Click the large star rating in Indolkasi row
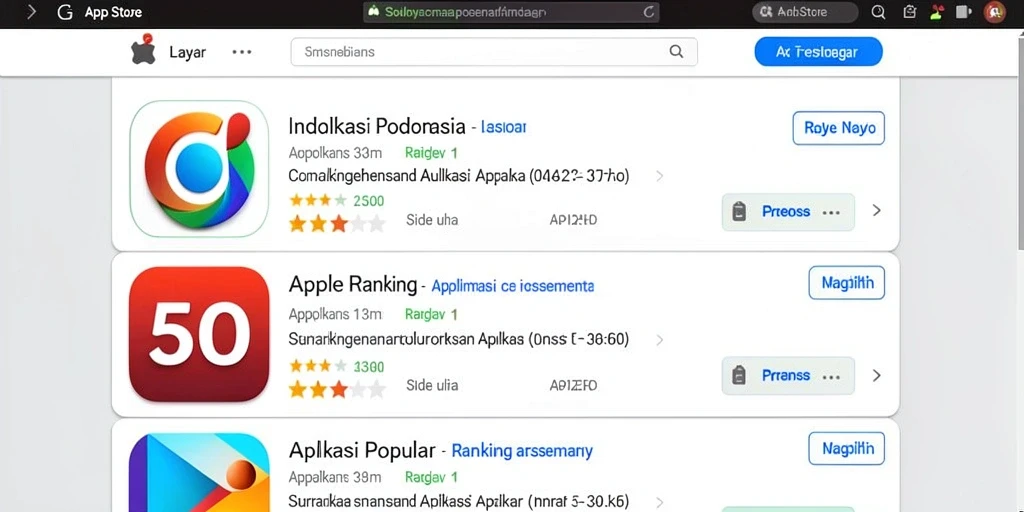The image size is (1024, 512). (337, 224)
